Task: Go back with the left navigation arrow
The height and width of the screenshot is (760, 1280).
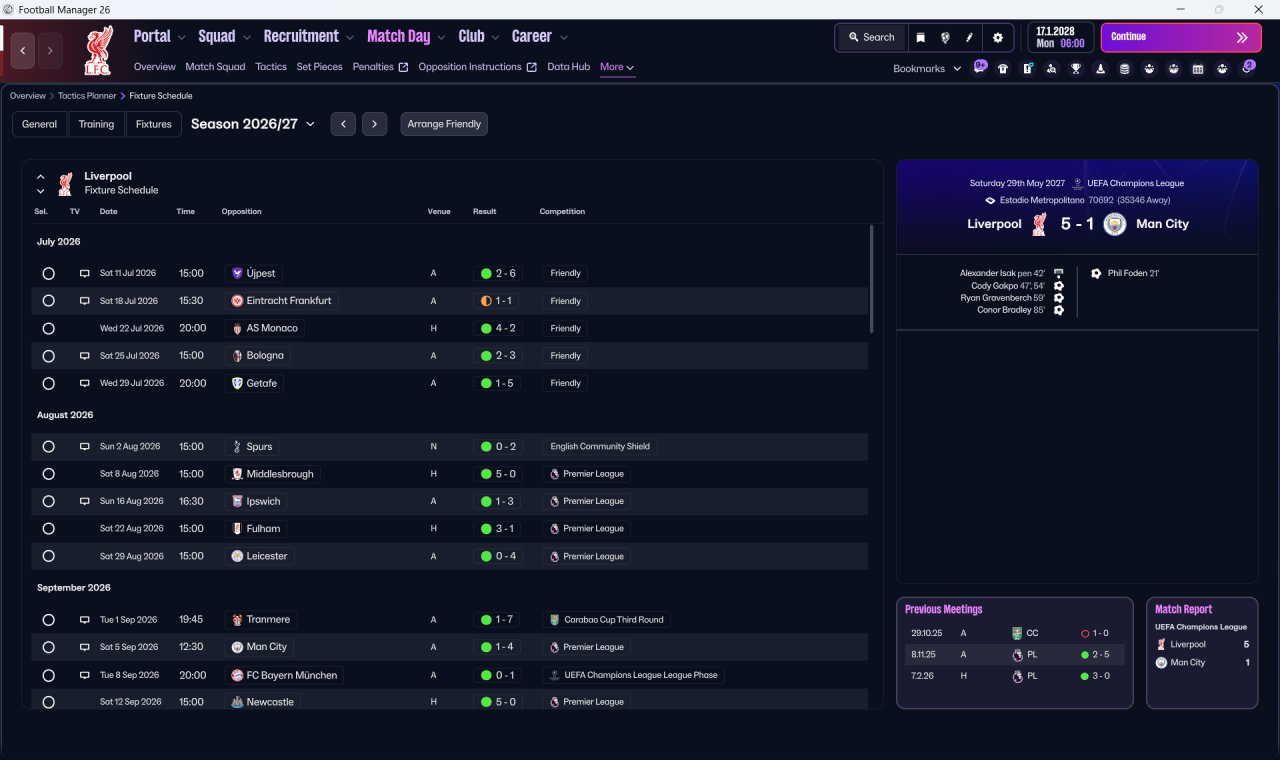Action: pyautogui.click(x=23, y=50)
